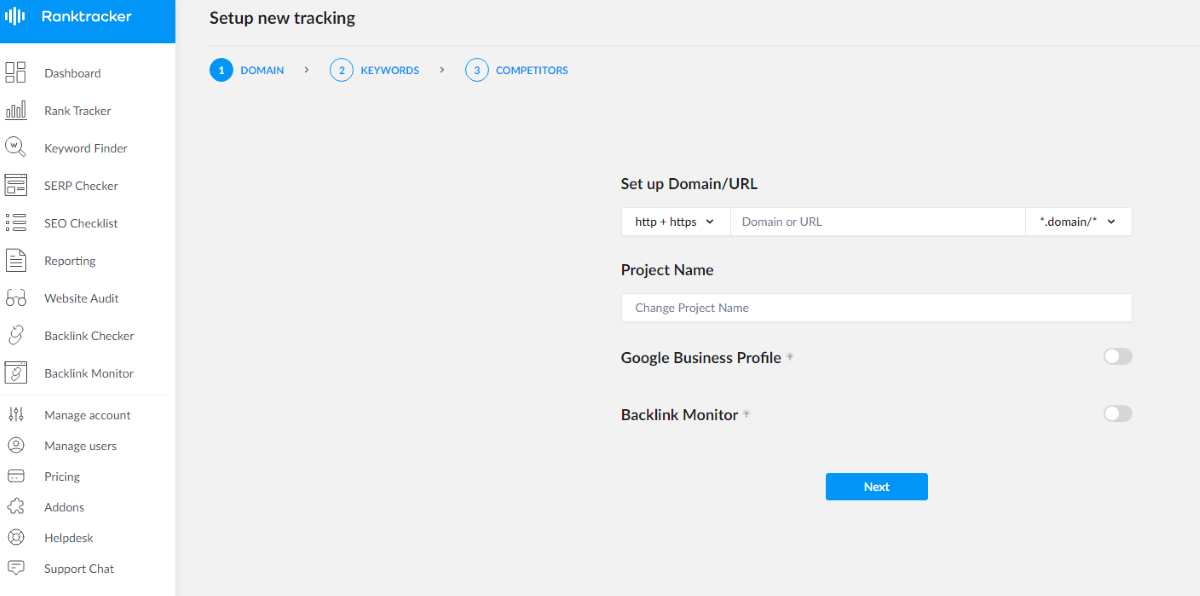
Task: Open the Dashboard grid icon
Action: (x=16, y=72)
